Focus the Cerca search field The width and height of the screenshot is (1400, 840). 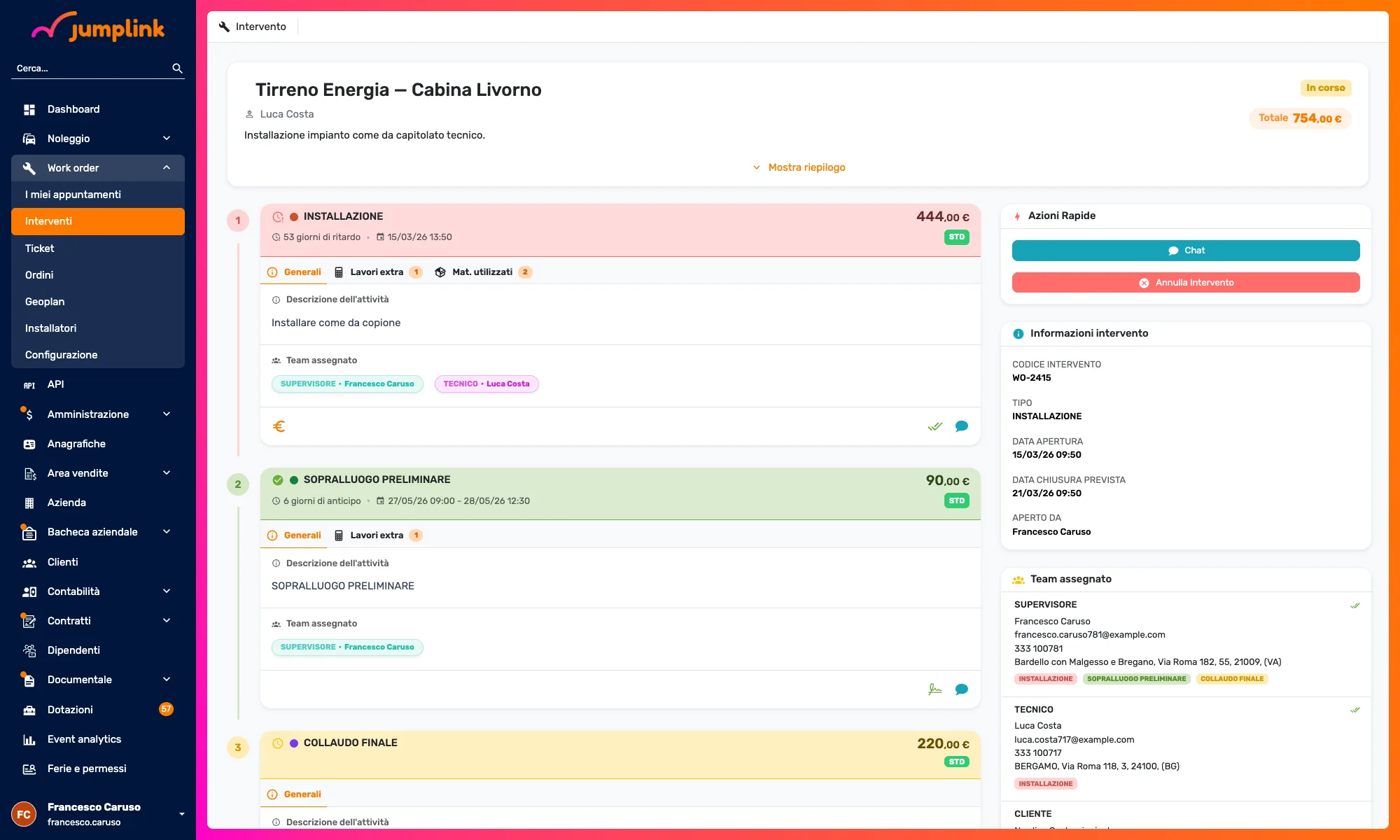click(x=91, y=69)
